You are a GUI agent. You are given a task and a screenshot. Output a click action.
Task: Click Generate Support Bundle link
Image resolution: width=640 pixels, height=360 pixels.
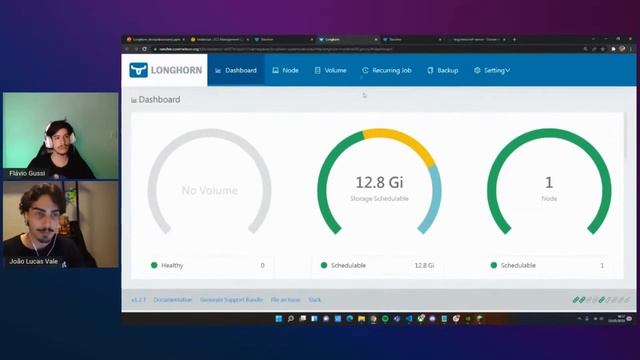[x=231, y=300]
